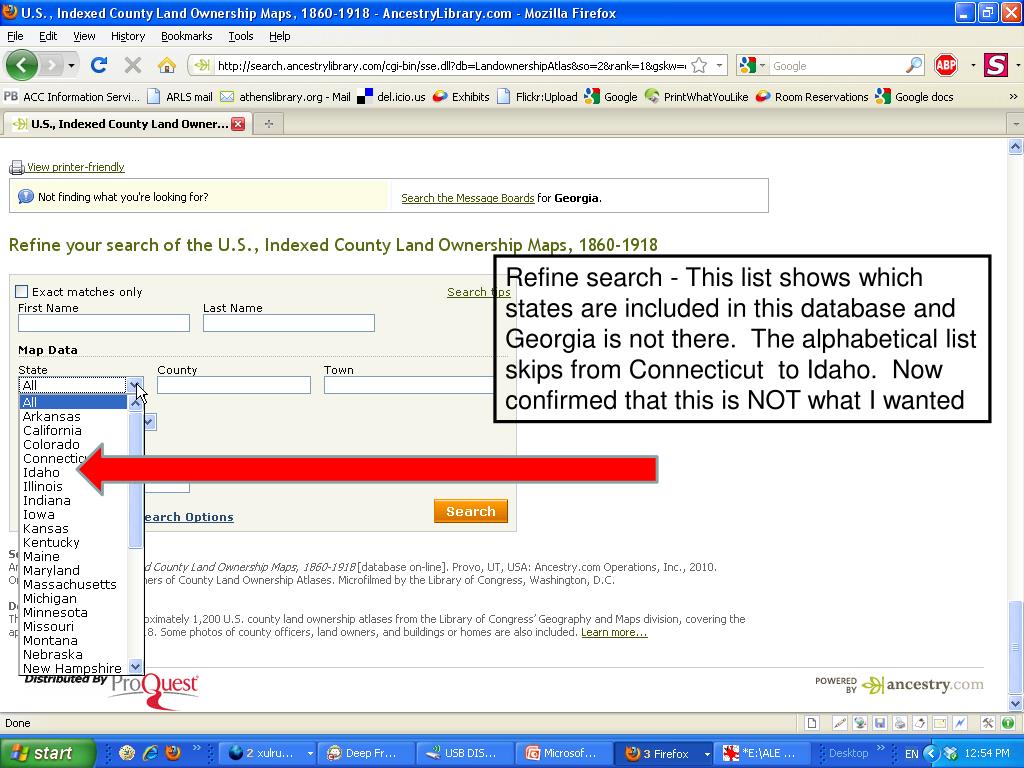Click the First Name input field
Image resolution: width=1024 pixels, height=768 pixels.
point(104,323)
